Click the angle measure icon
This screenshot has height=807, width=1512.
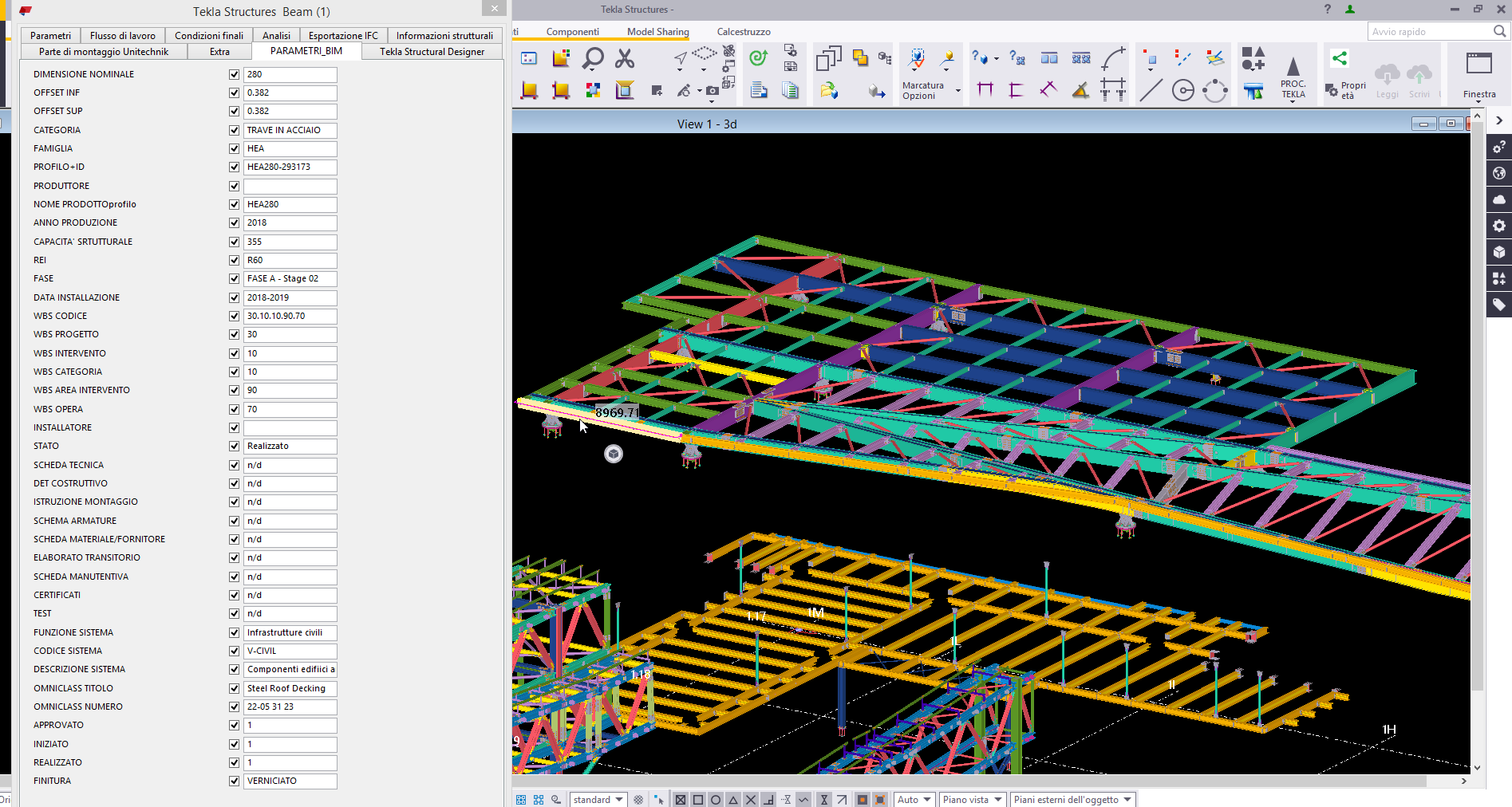[x=1080, y=90]
